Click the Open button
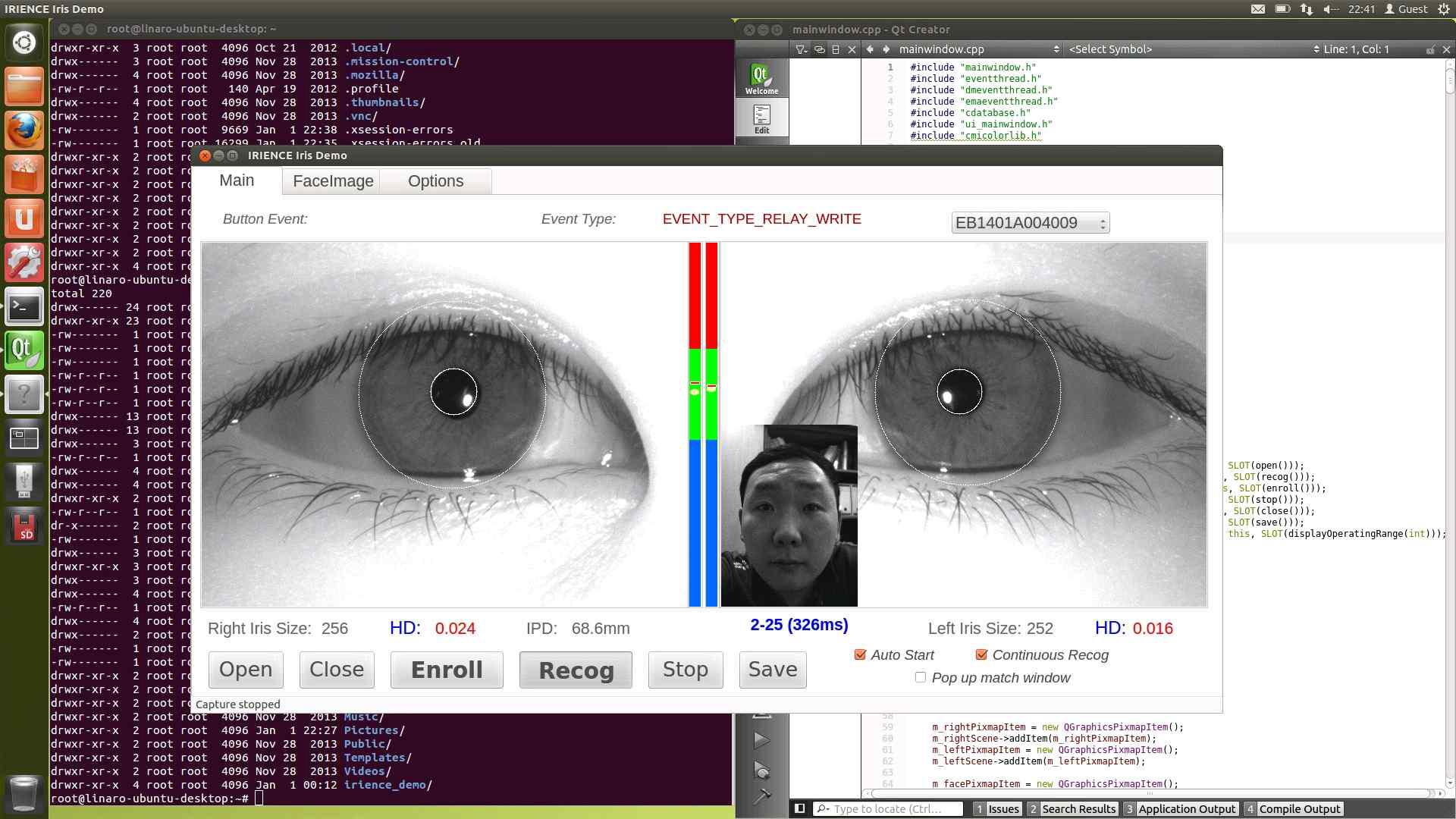 point(246,670)
